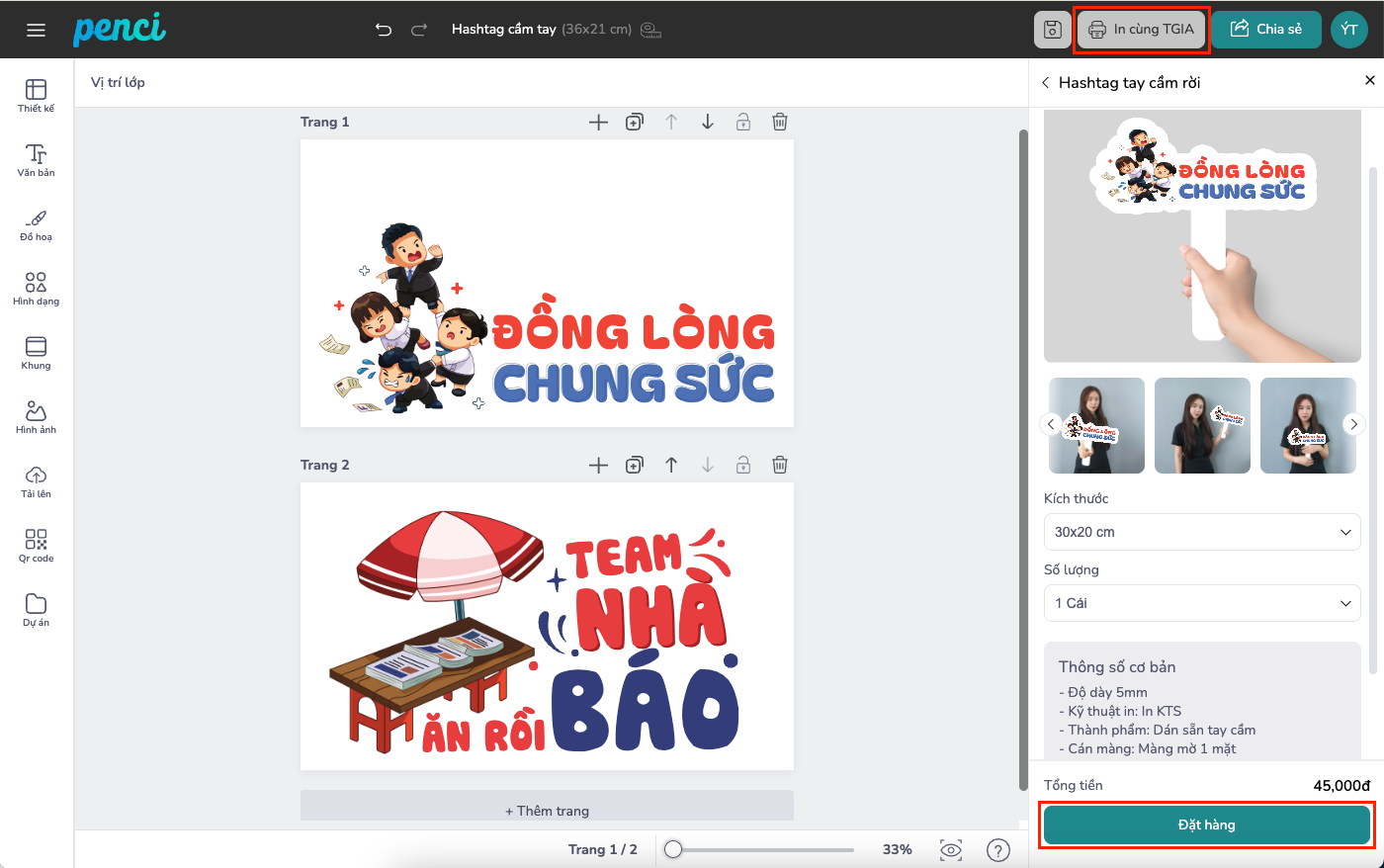The width and height of the screenshot is (1384, 868).
Task: Toggle the lock on Trang 1
Action: pos(743,122)
